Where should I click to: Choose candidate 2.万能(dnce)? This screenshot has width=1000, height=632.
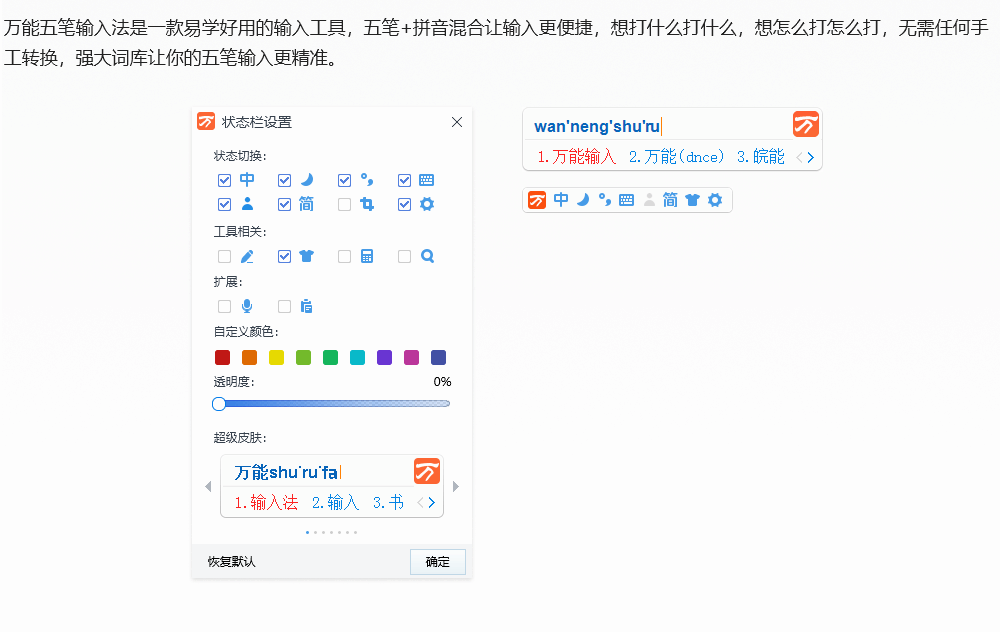tap(677, 157)
